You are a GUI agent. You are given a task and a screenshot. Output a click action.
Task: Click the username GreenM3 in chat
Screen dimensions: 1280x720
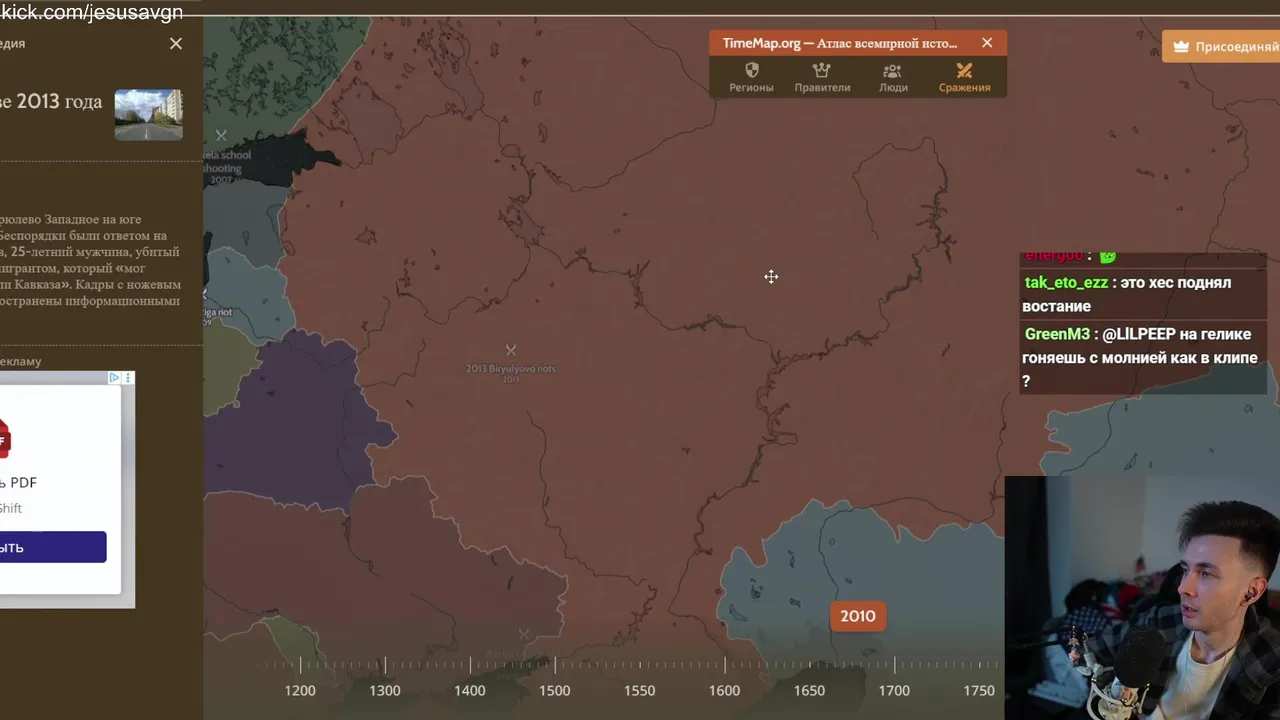click(x=1057, y=334)
